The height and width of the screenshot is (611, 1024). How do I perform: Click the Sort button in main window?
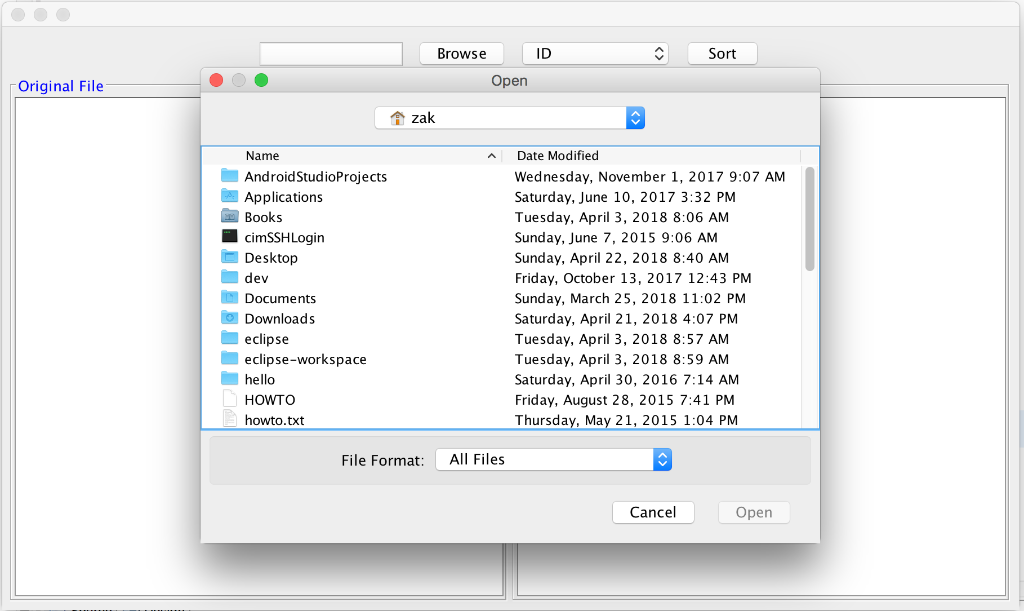722,54
